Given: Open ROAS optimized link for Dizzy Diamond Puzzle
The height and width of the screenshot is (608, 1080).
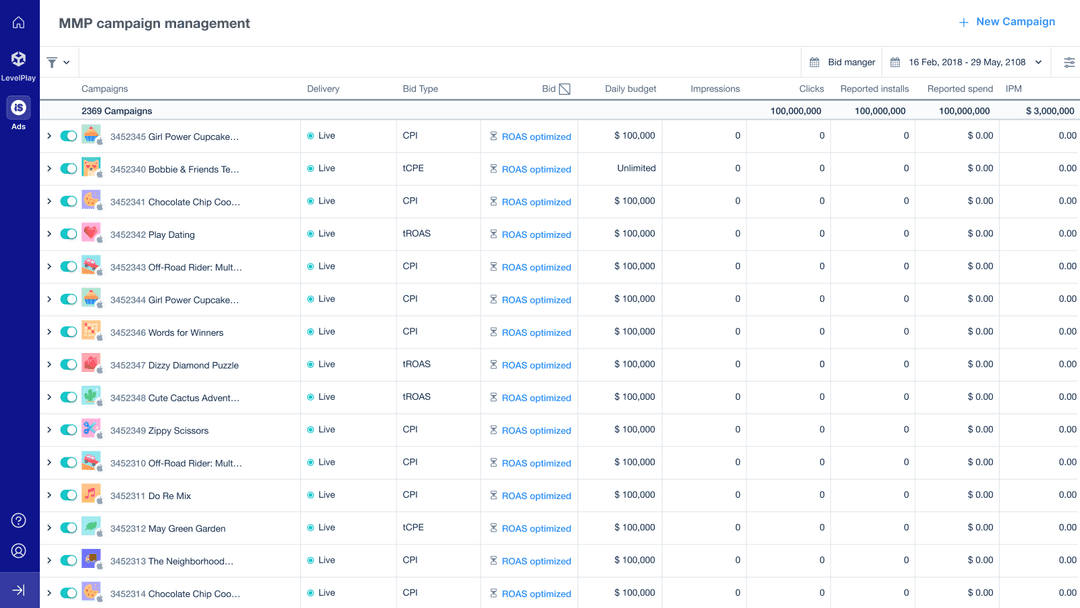Looking at the screenshot, I should [x=536, y=365].
